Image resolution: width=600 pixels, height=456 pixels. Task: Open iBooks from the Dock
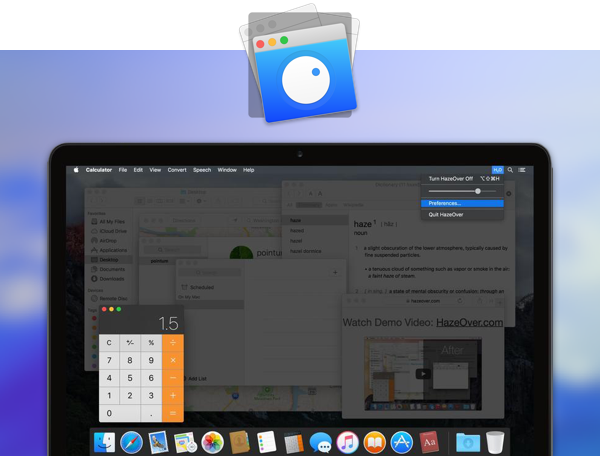(375, 442)
